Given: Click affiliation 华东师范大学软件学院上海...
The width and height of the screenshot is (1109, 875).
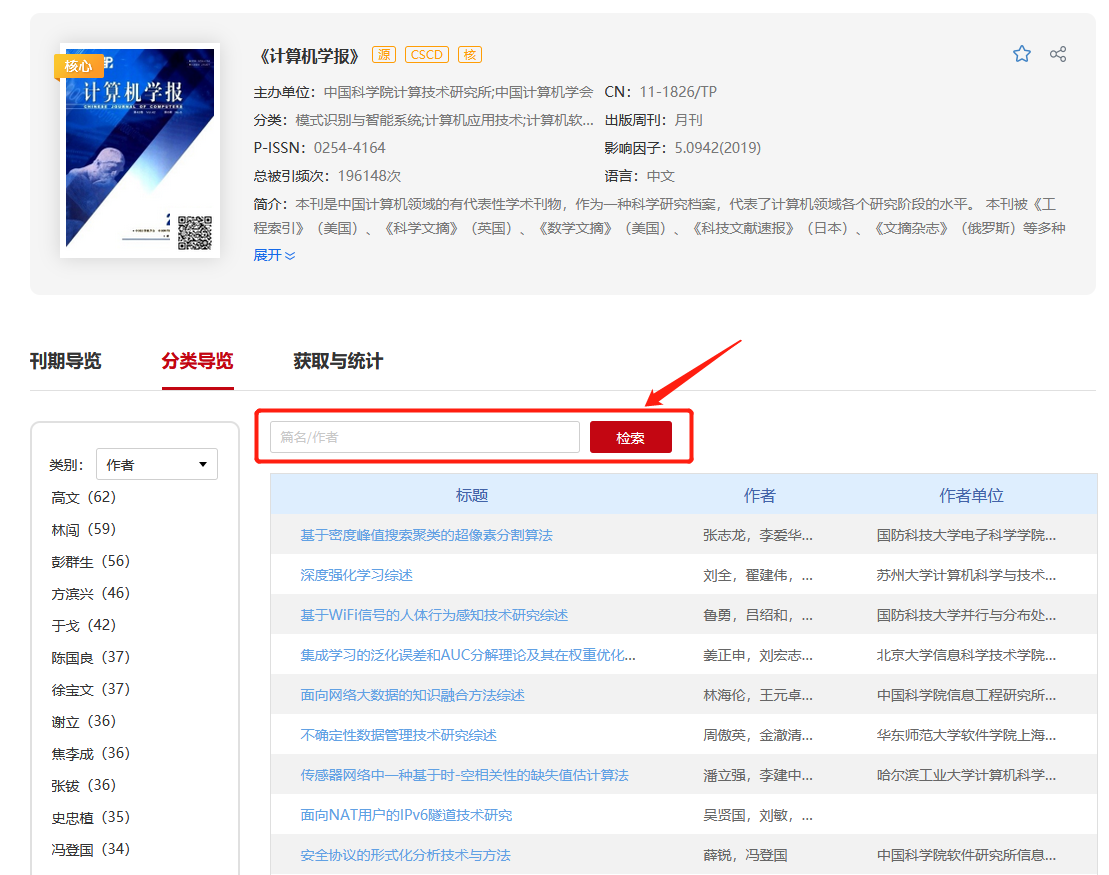Looking at the screenshot, I should [x=966, y=735].
